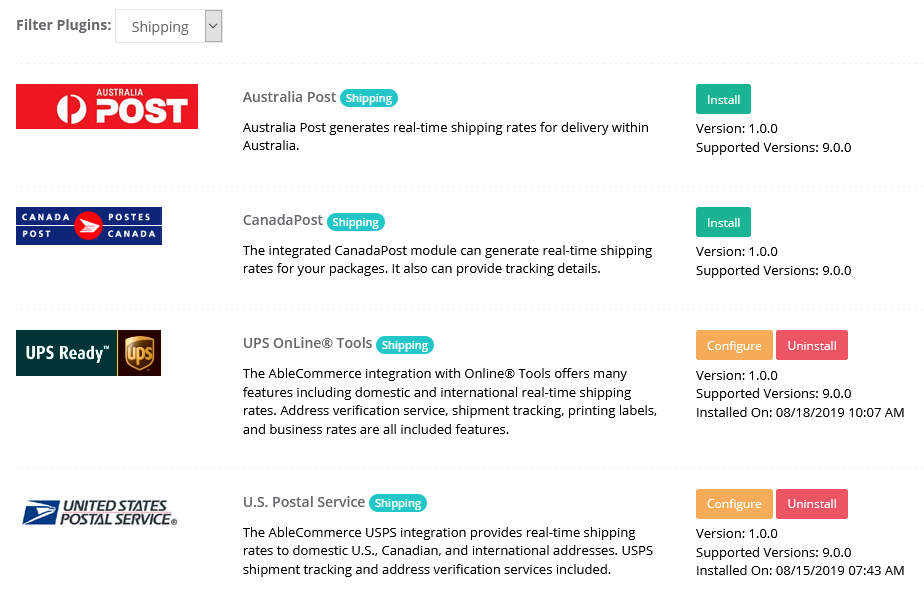The height and width of the screenshot is (593, 924).
Task: Install the Australia Post plugin
Action: [723, 99]
